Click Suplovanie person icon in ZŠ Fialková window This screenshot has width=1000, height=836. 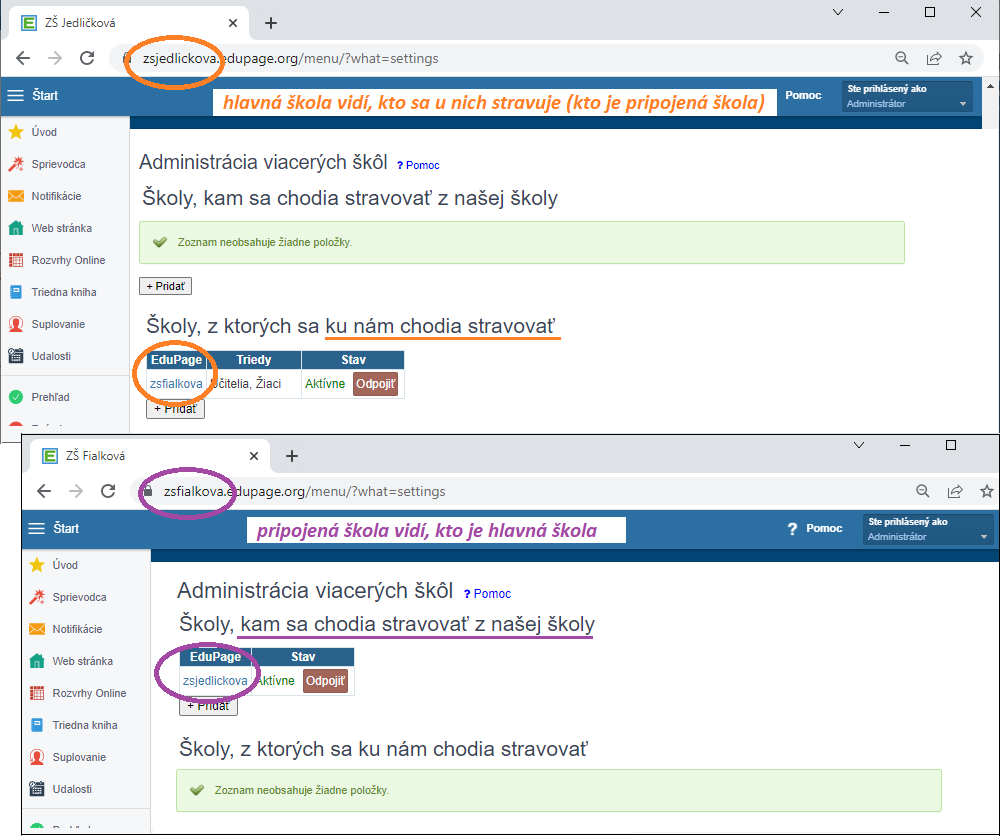(x=37, y=757)
